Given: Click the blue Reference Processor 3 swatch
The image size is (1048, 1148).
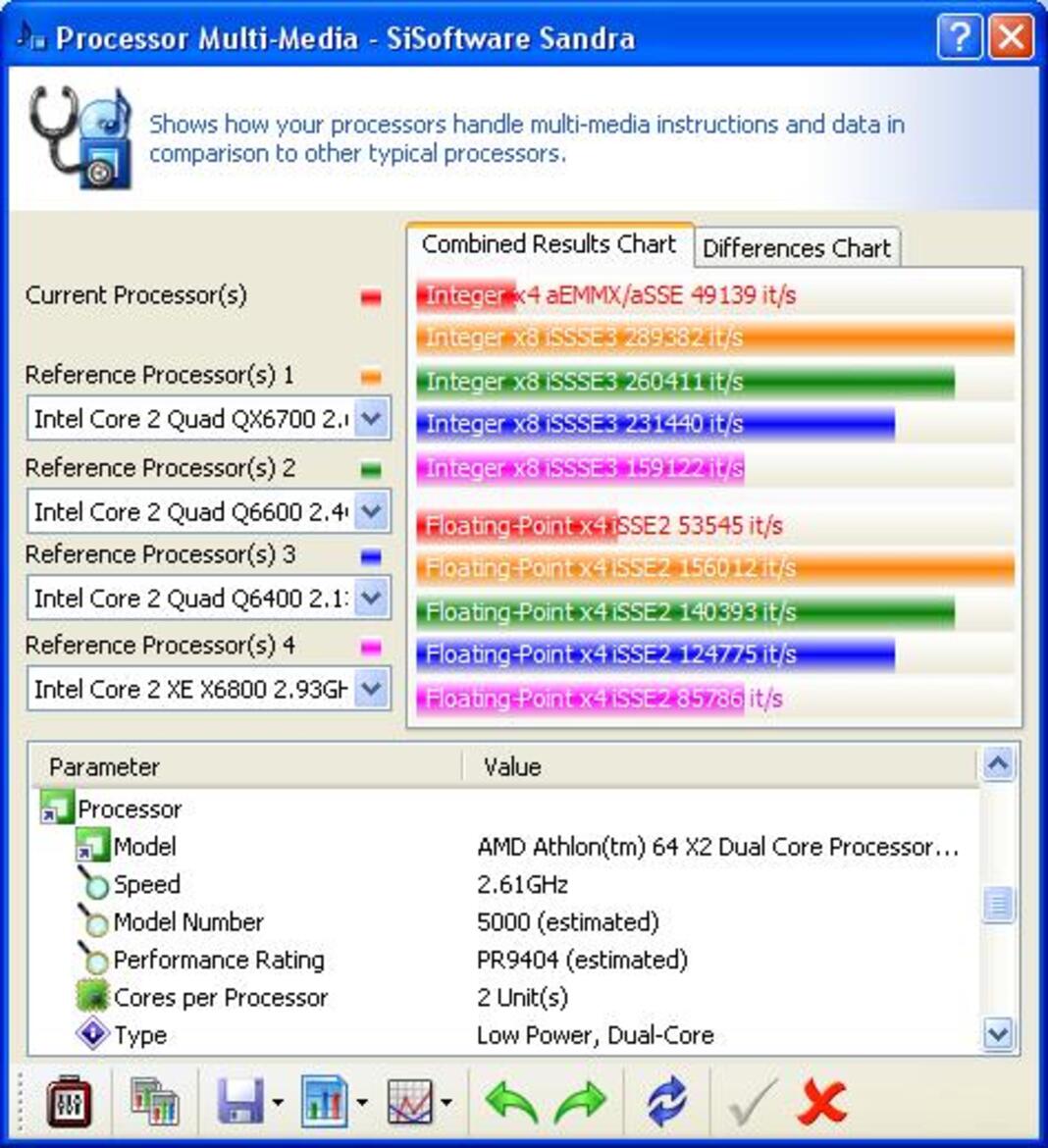Looking at the screenshot, I should pyautogui.click(x=371, y=556).
